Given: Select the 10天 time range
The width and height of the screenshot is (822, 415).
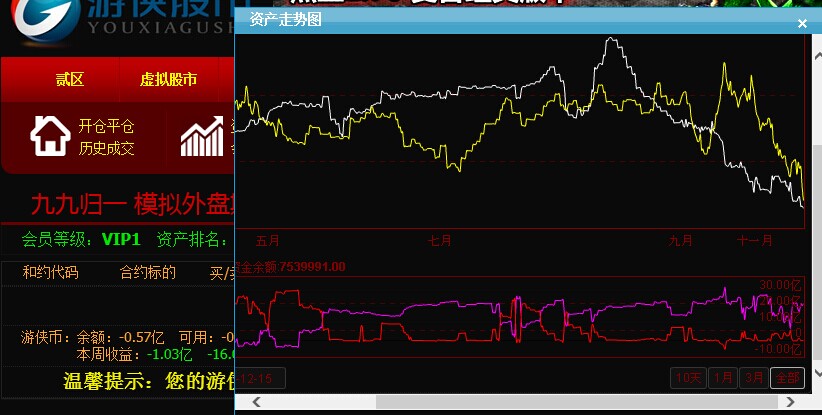Looking at the screenshot, I should [689, 377].
